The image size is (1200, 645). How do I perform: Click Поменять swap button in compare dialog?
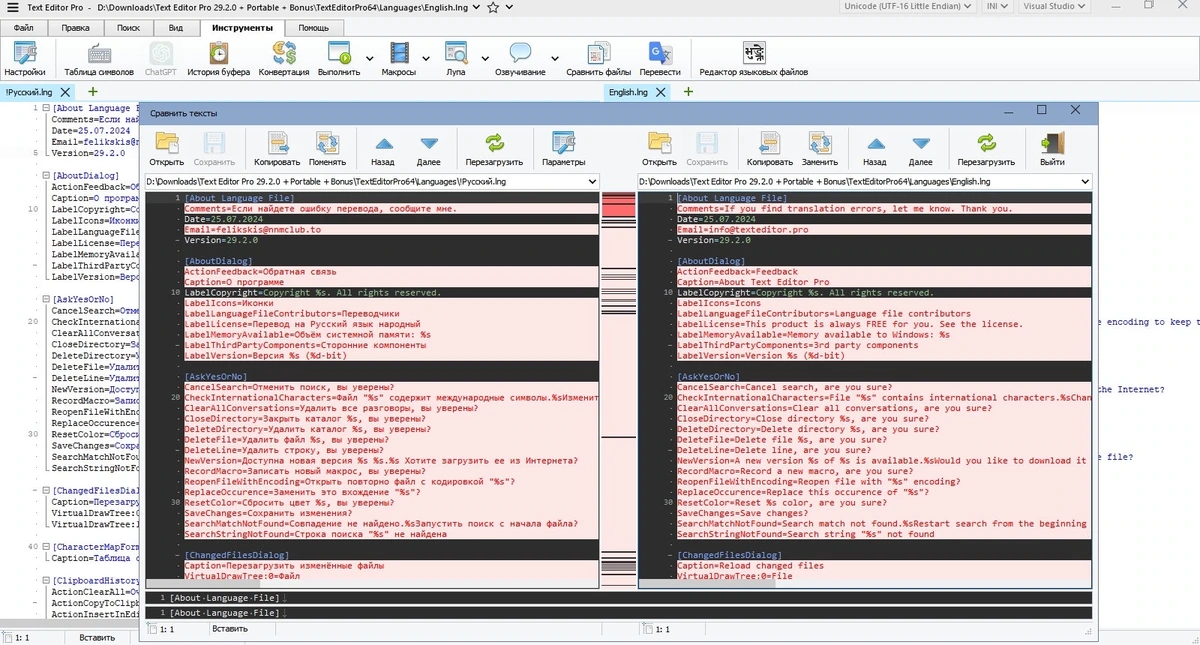point(327,149)
